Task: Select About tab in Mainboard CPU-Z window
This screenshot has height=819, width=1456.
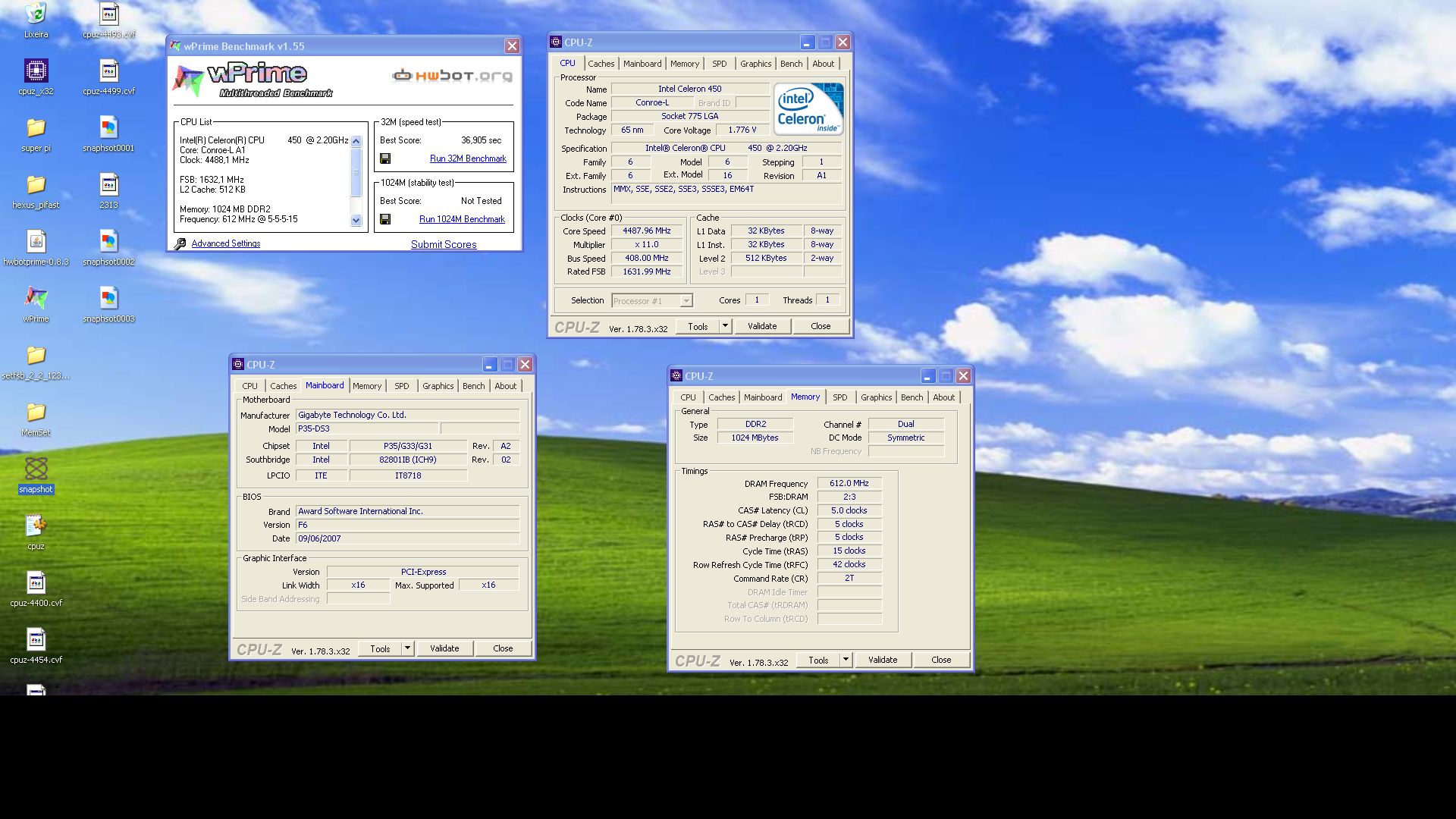Action: [x=505, y=386]
